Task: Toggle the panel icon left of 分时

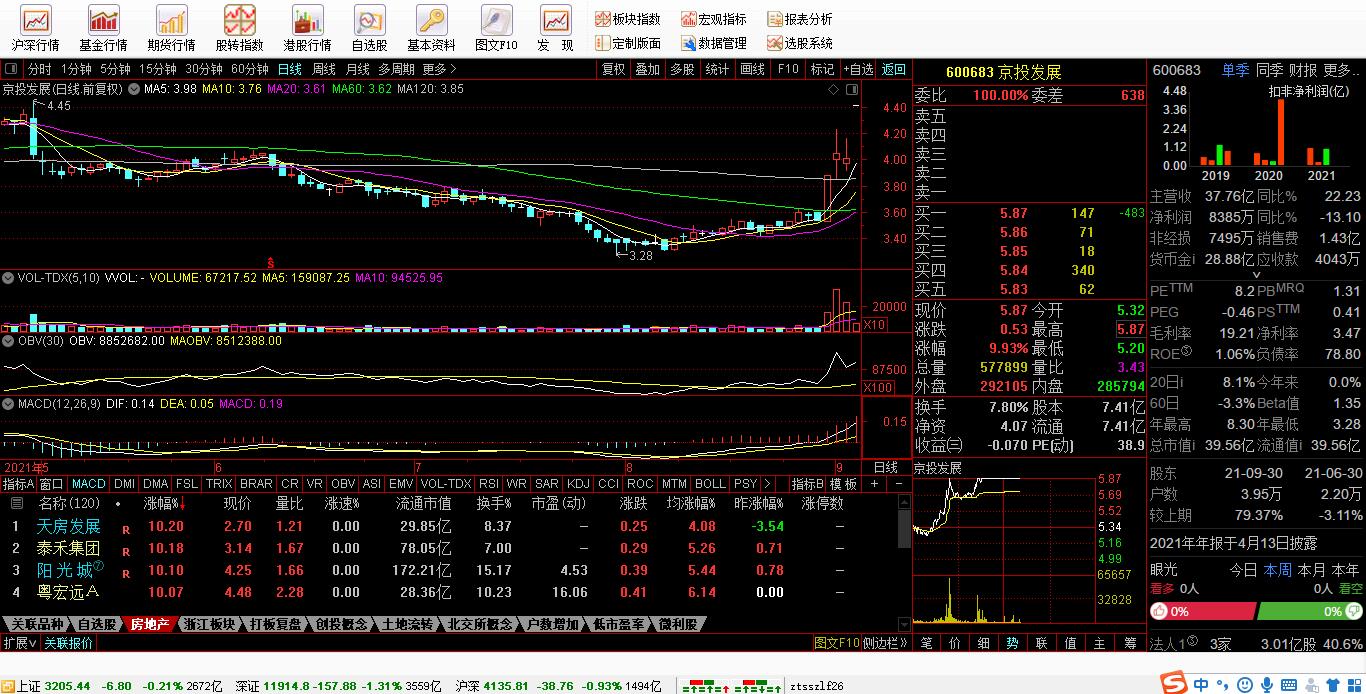Action: pos(12,70)
